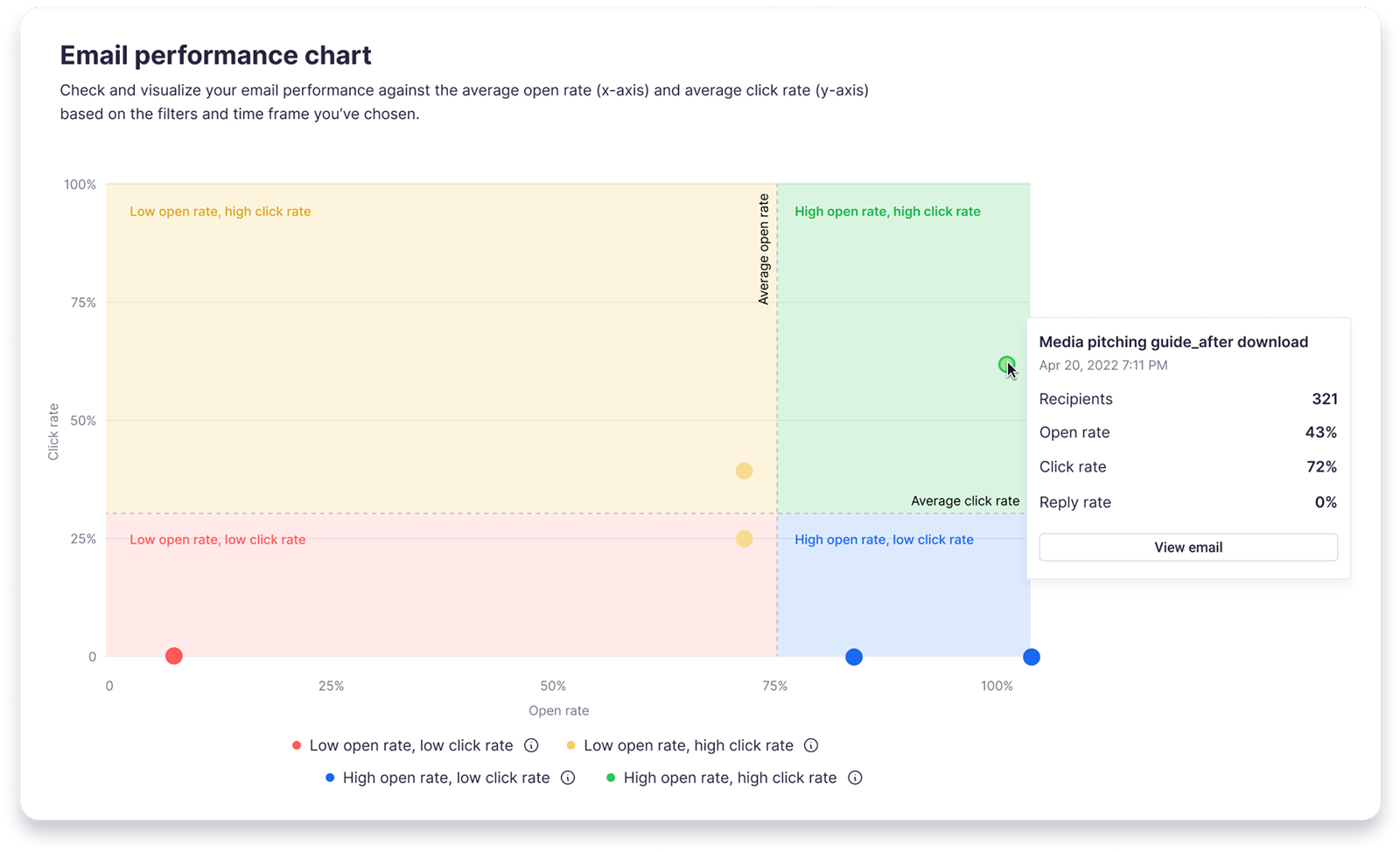
Task: Select the yellow data point above the click rate line
Action: pyautogui.click(x=744, y=471)
